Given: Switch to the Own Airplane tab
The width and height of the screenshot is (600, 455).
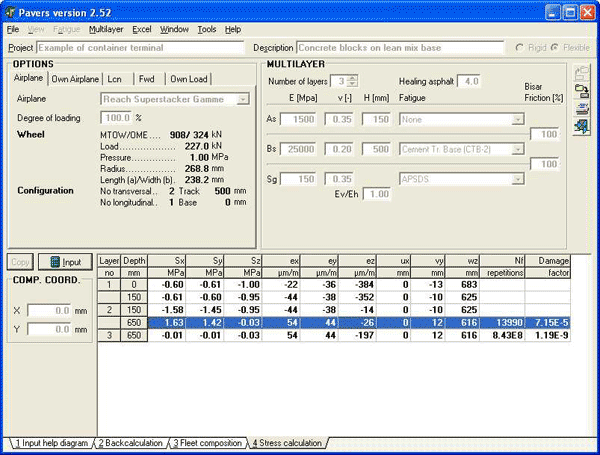Looking at the screenshot, I should point(75,78).
